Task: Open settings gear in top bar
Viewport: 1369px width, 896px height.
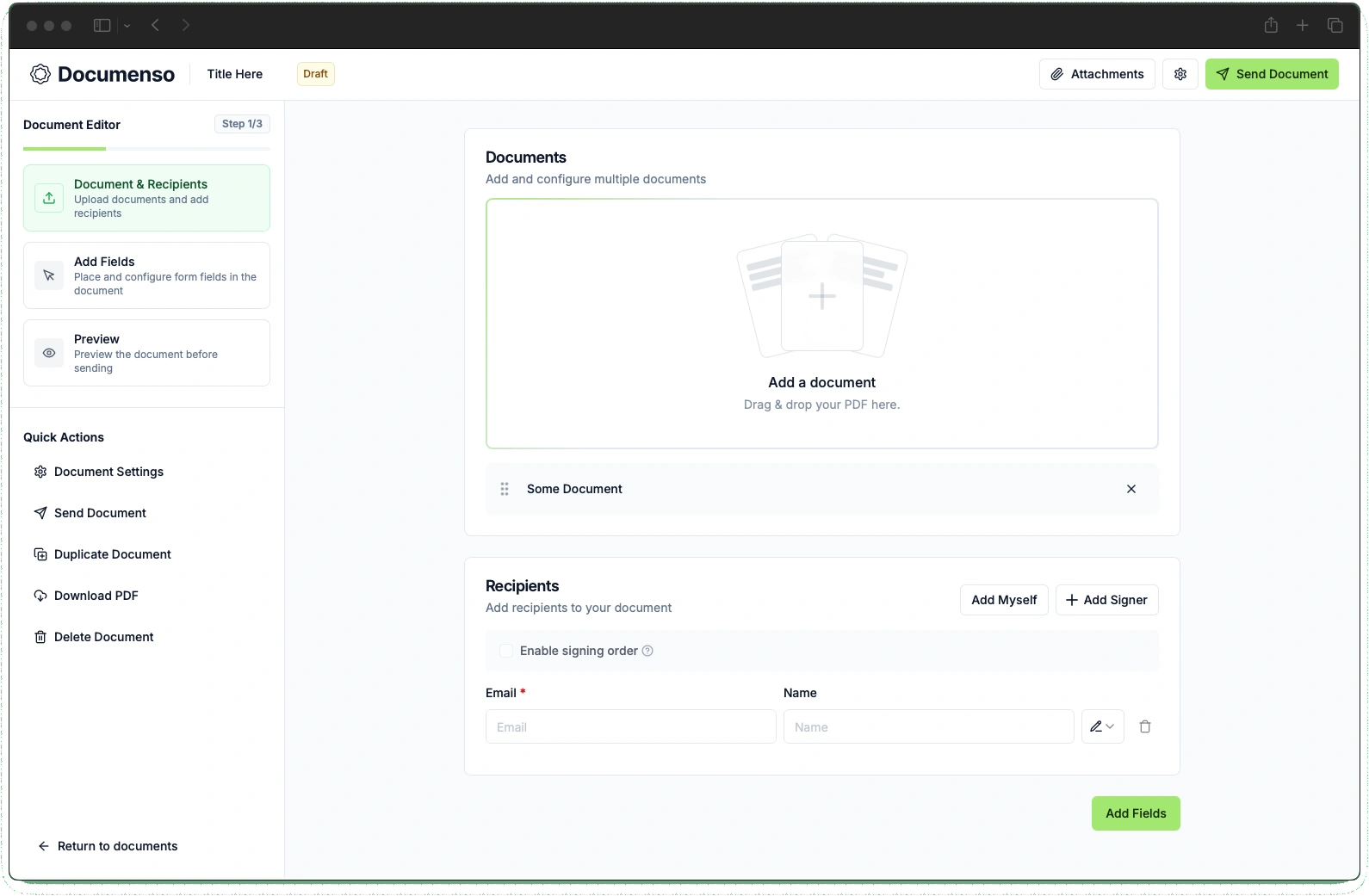Action: point(1180,74)
